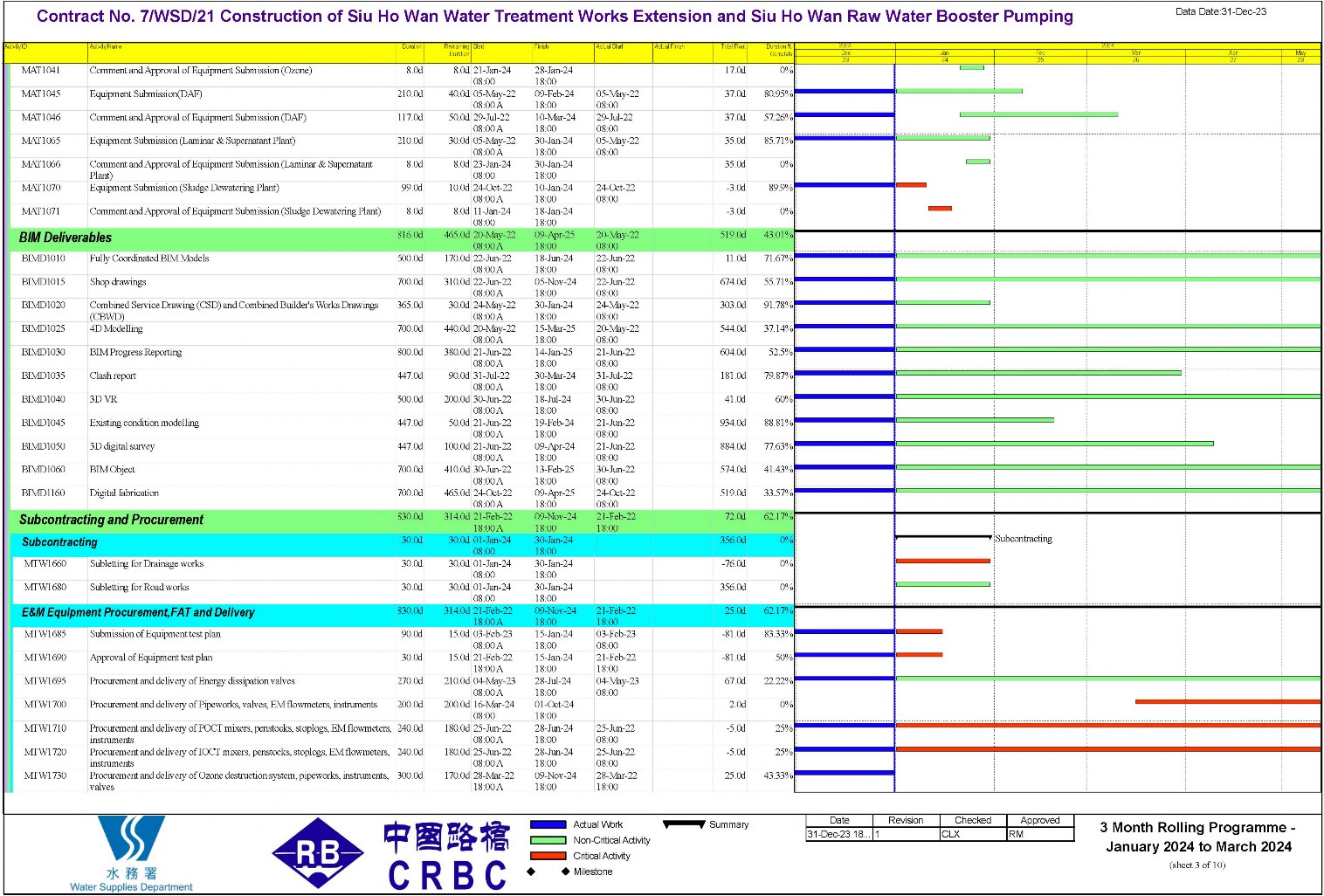Click 'Approval of Equipment test plan' activity name
1324x896 pixels.
(150, 658)
